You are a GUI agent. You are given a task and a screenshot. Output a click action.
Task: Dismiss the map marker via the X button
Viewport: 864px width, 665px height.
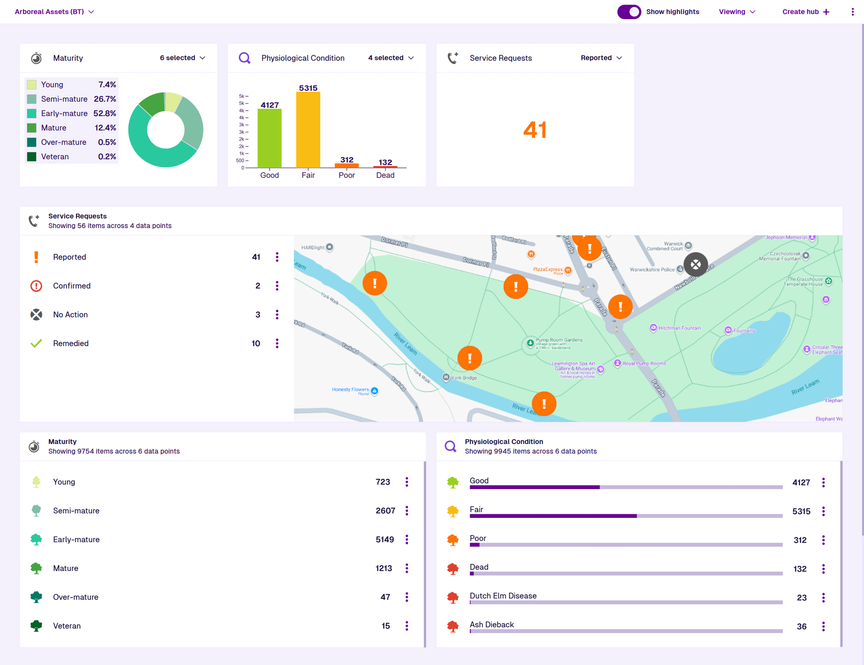[696, 264]
